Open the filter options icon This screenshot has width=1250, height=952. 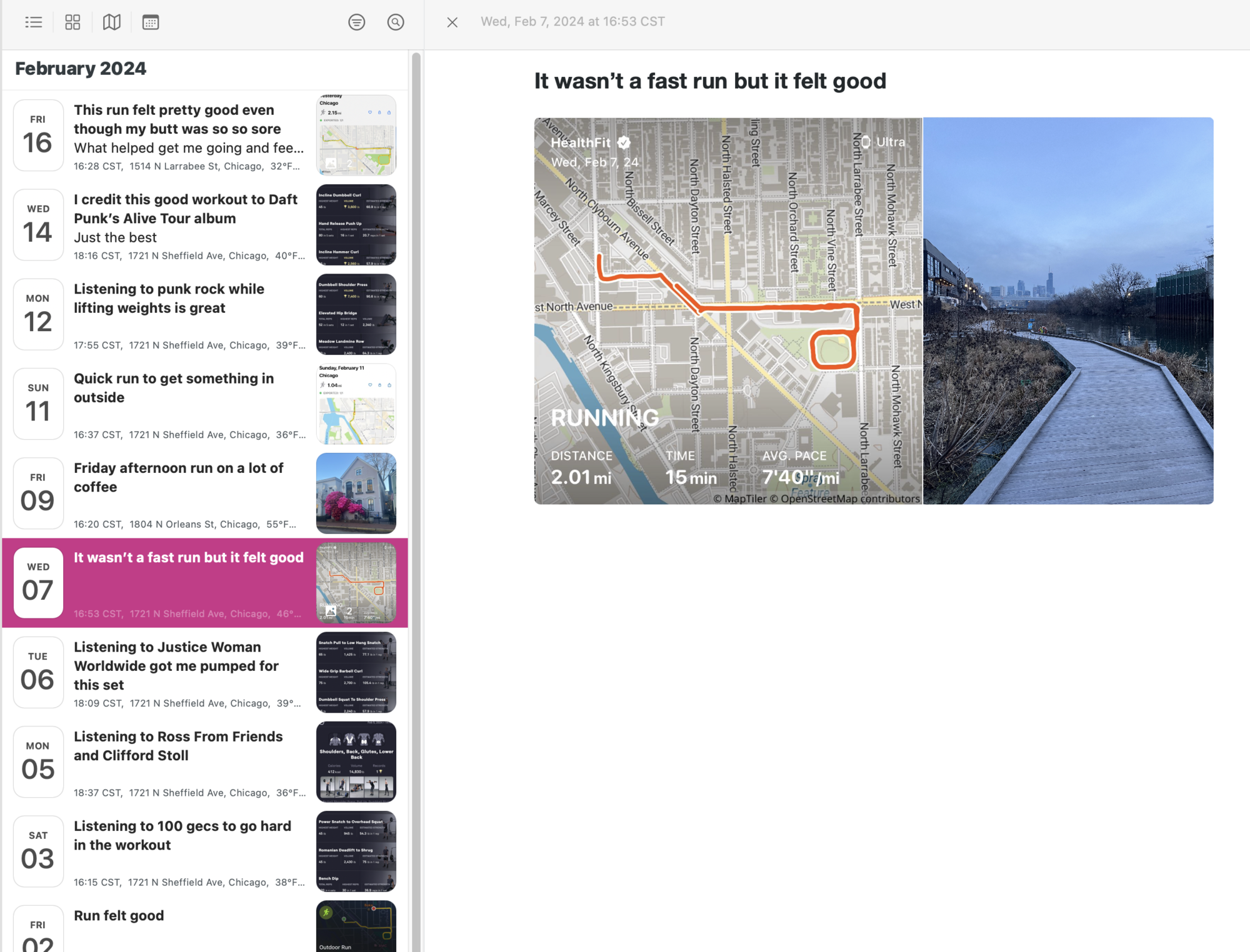(357, 22)
